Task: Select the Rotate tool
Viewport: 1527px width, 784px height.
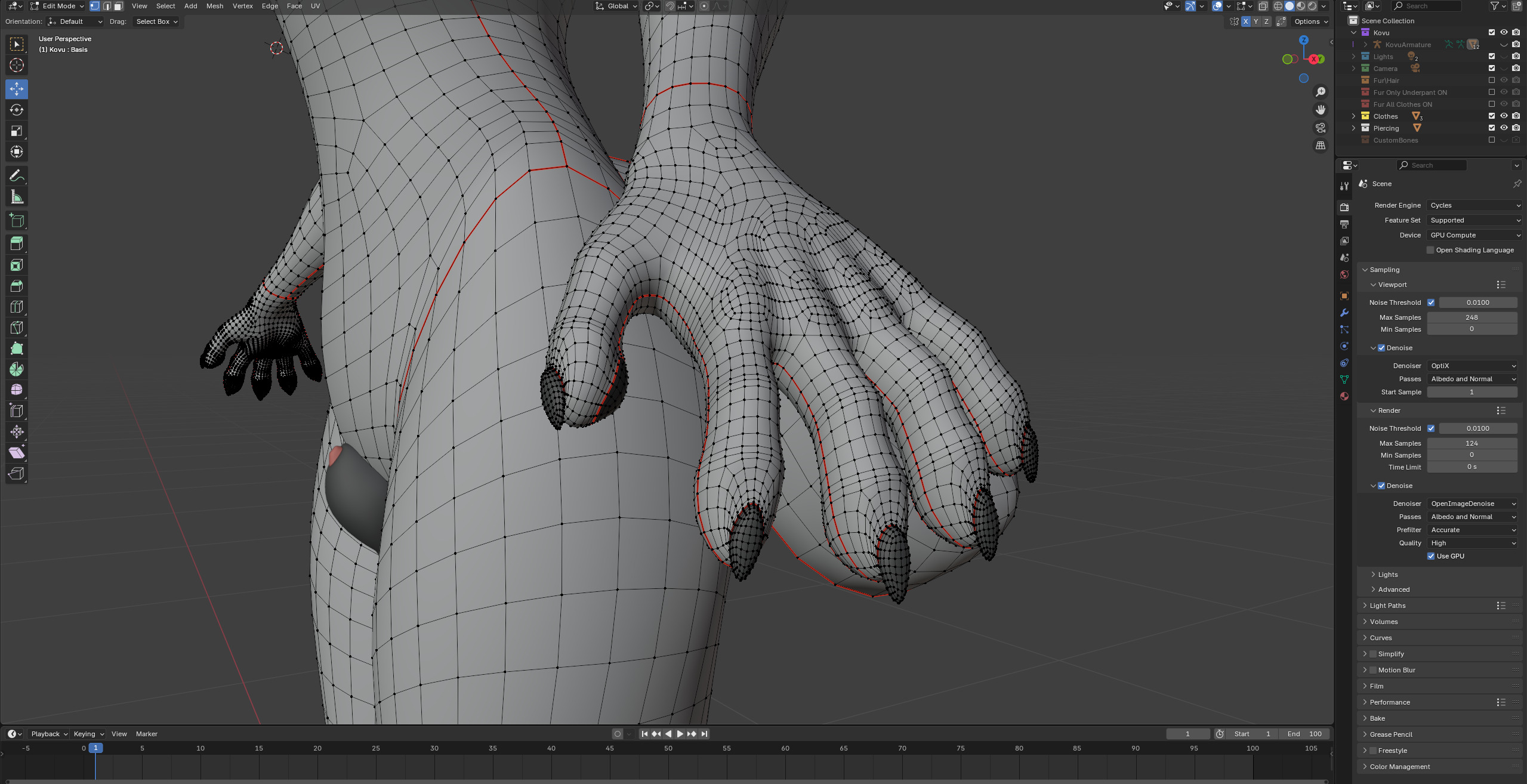Action: [17, 110]
